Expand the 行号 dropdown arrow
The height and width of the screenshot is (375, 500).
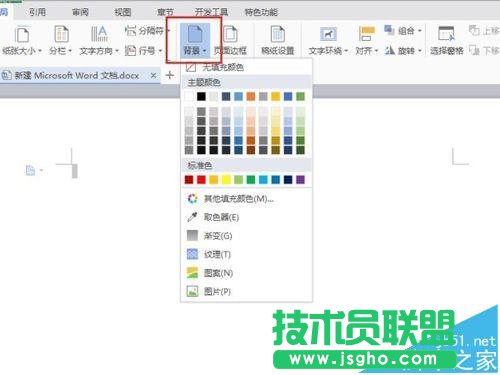tap(160, 51)
